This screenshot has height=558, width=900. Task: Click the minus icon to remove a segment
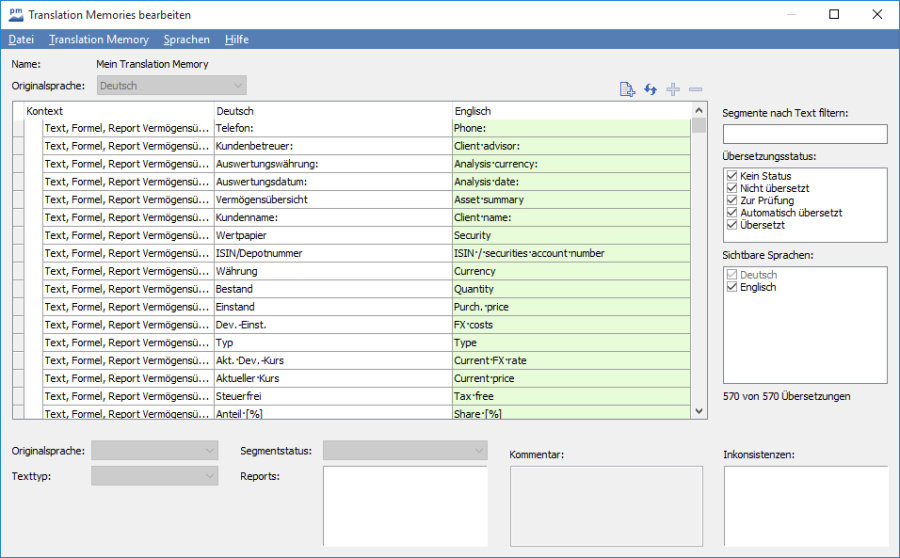point(696,90)
